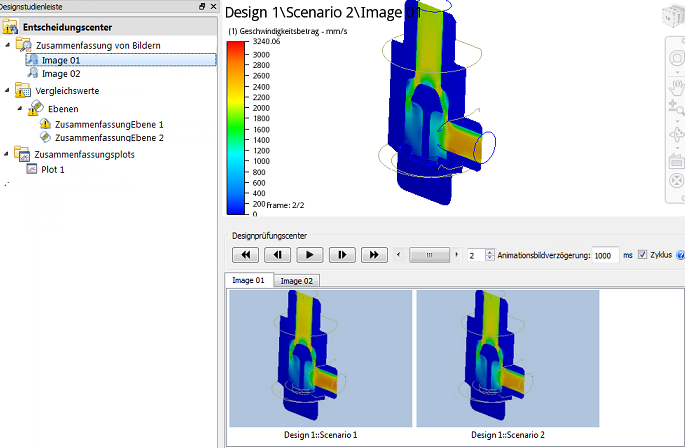Screen dimensions: 685x448
Task: Collapse Zusammenfassung von Bildern node
Action: coord(7,45)
